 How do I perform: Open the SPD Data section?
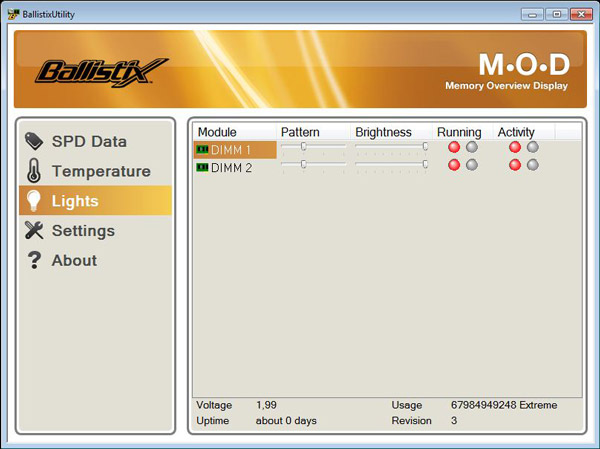(96, 141)
